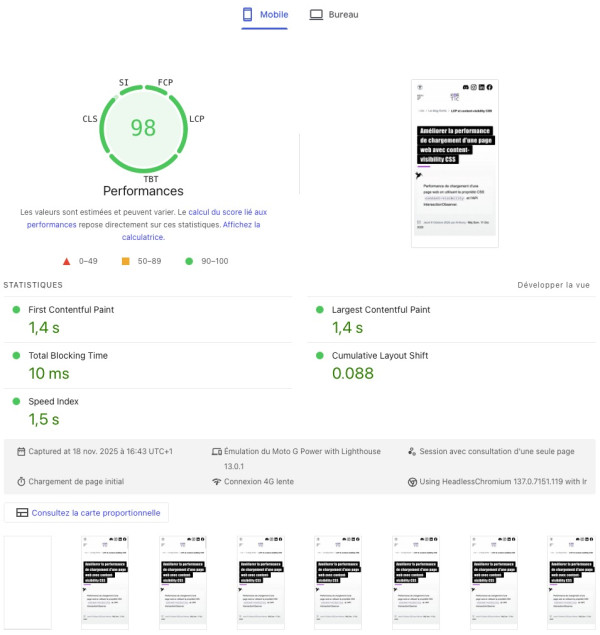The image size is (600, 635).
Task: Click the red triangle 0–49 legend icon
Action: [x=66, y=261]
